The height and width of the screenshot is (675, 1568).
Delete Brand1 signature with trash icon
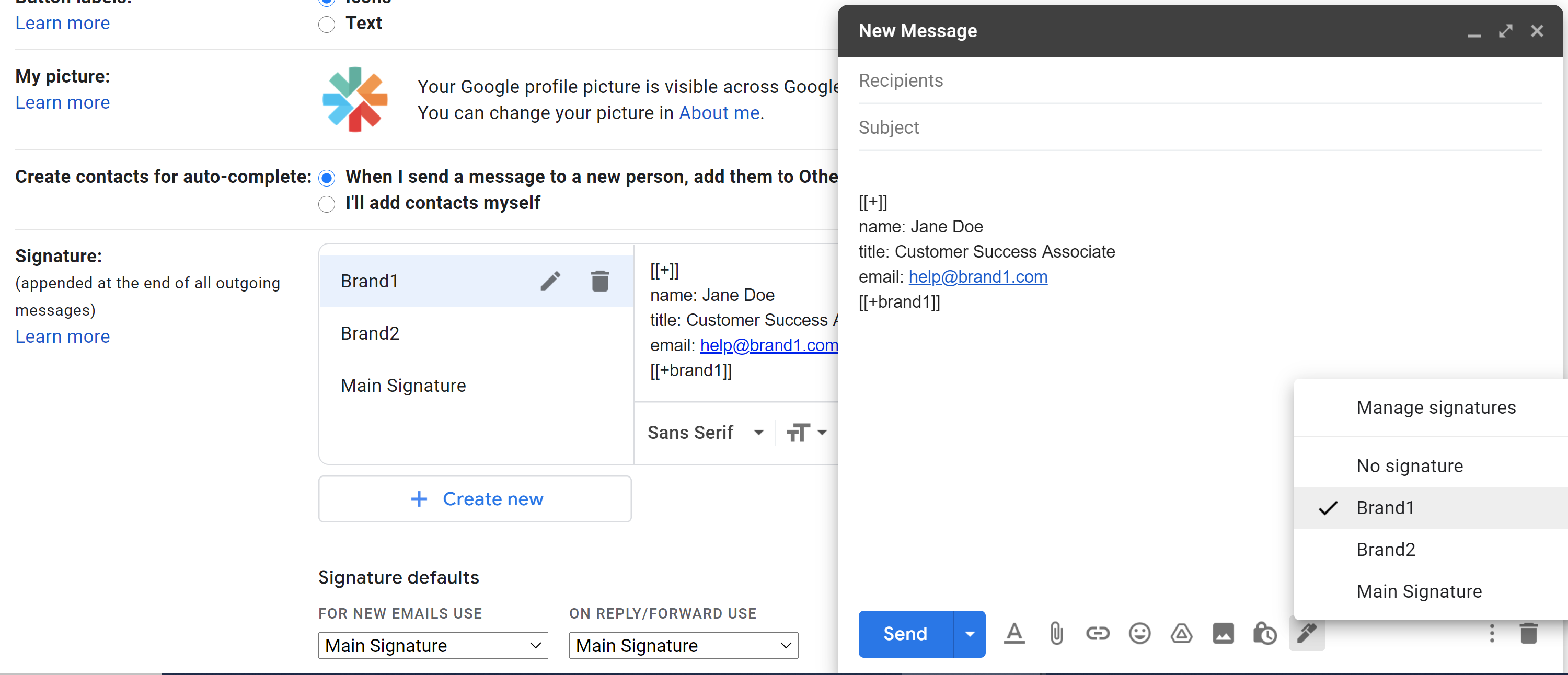(600, 281)
